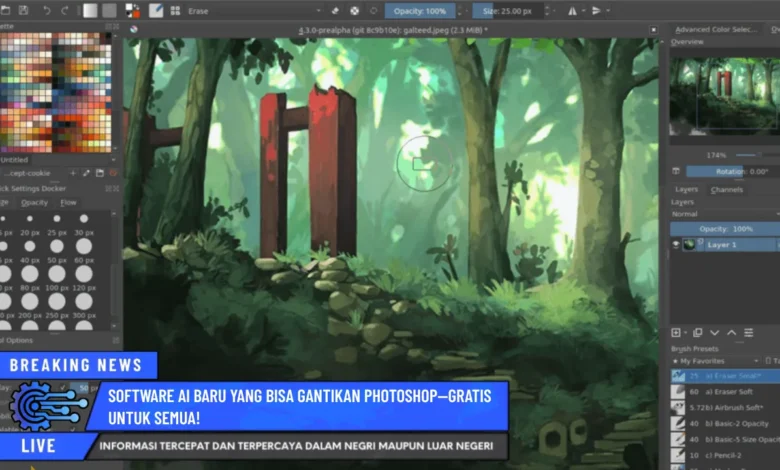Expand the My Favorites brush tag dropdown
The image size is (780, 470).
coord(724,360)
